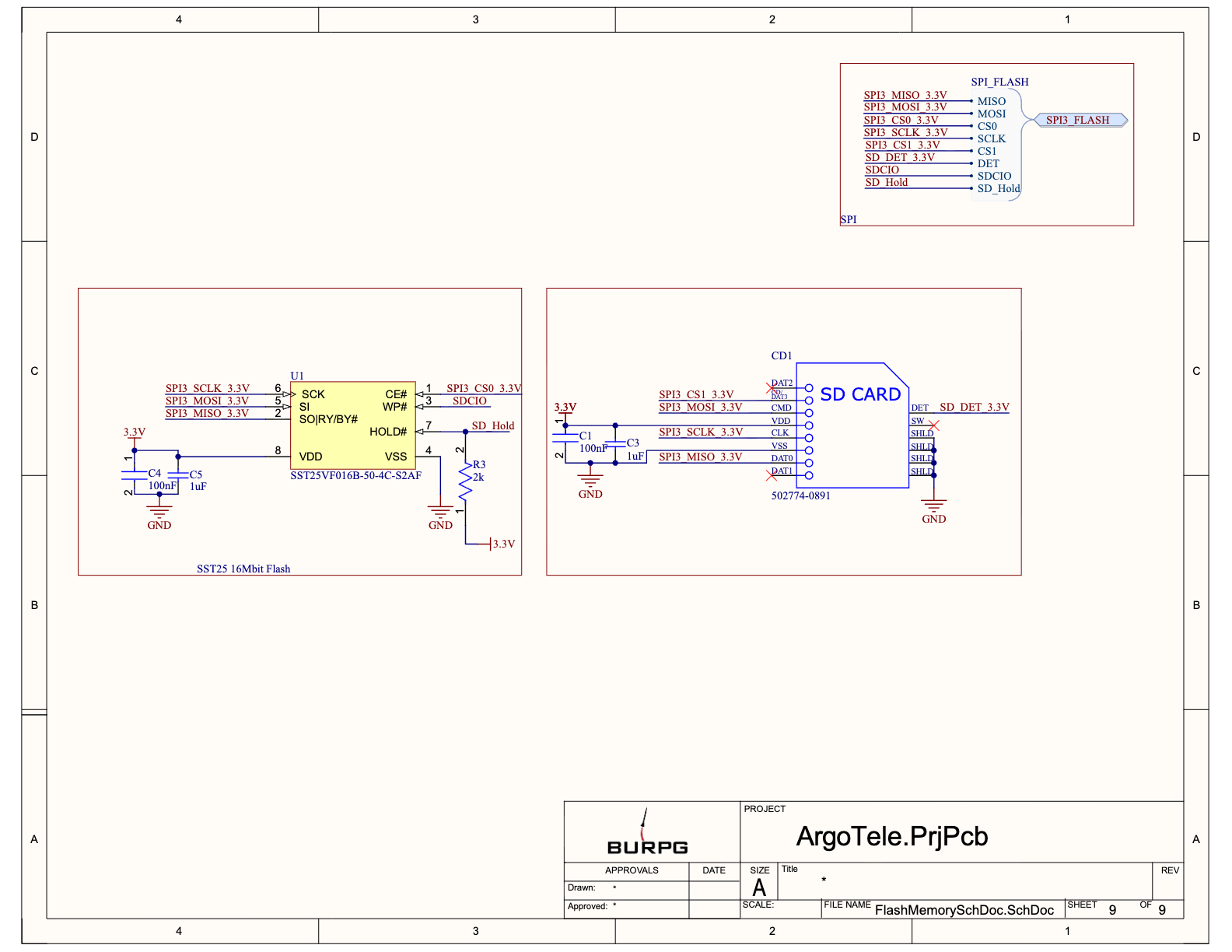The height and width of the screenshot is (952, 1232).
Task: Click the CD1 designator text
Action: (782, 355)
